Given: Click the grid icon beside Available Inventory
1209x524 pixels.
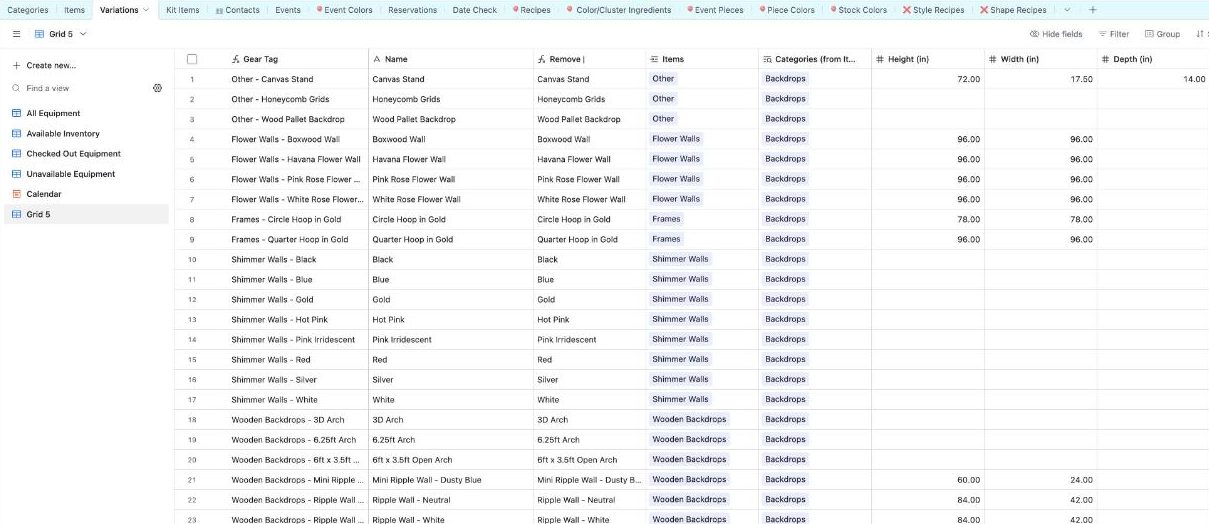Looking at the screenshot, I should (16, 134).
